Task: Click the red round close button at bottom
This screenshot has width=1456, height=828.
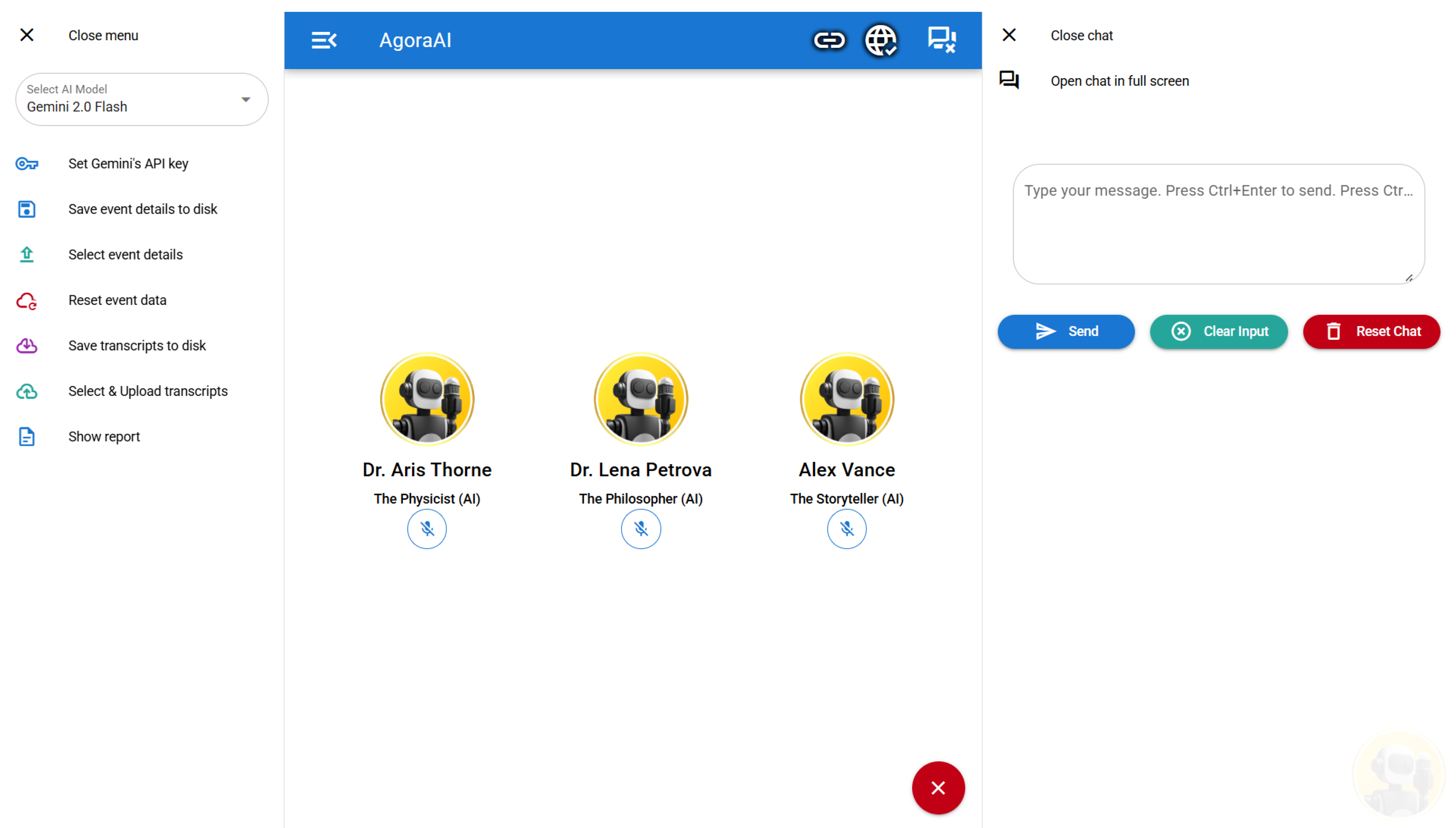Action: 938,788
